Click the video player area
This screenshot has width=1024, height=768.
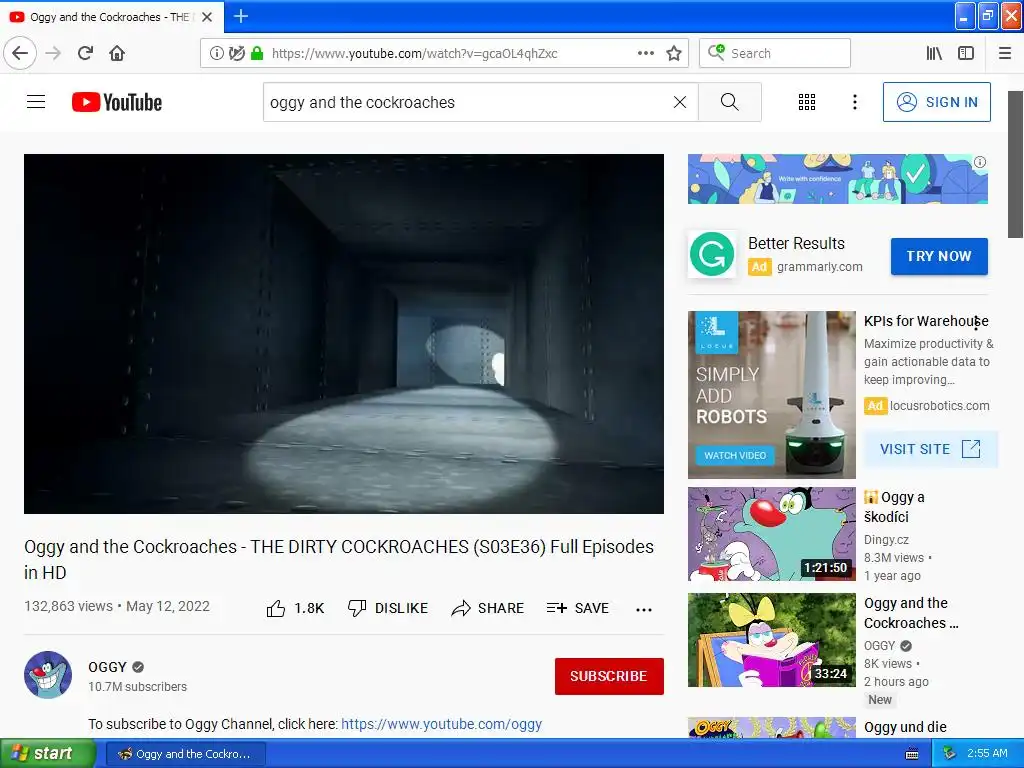(344, 334)
